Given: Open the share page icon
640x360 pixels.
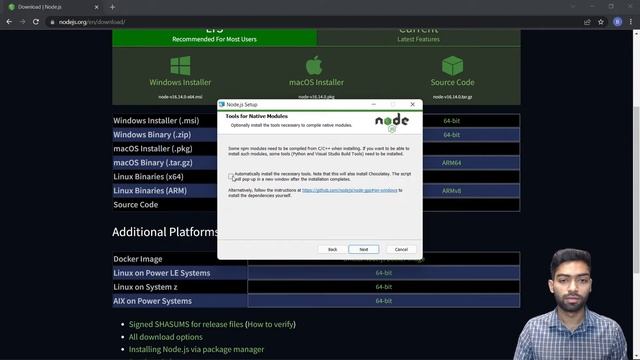Looking at the screenshot, I should [x=587, y=22].
